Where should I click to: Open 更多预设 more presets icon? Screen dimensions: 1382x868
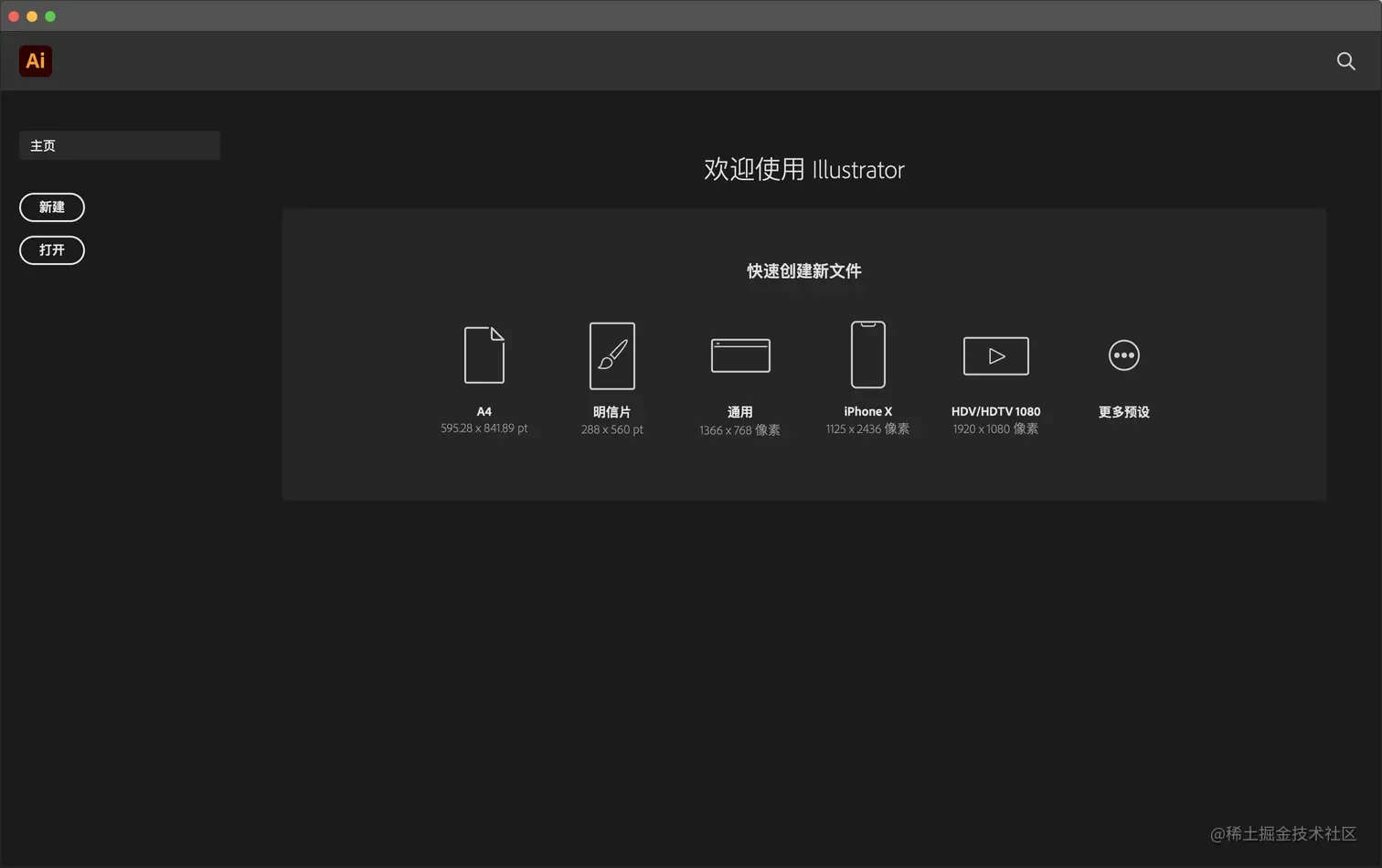pos(1124,355)
